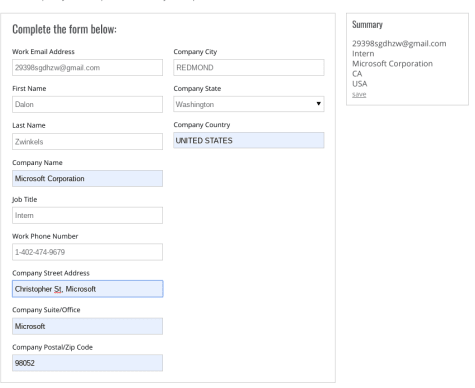475x388 pixels.
Task: Click the Company Street Address label
Action: click(51, 273)
